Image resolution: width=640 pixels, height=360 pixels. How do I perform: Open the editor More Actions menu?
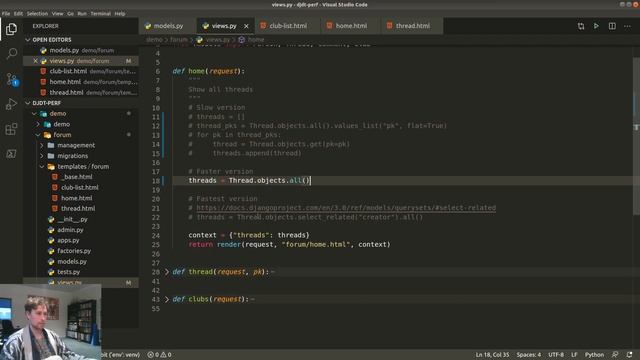(627, 26)
